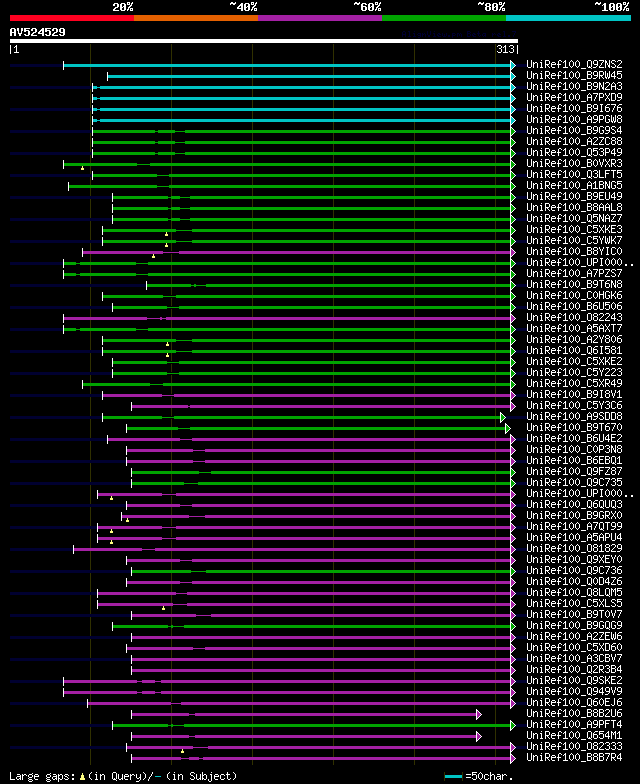Screen dimensions: 640x784
Task: Select the UniRef100_Q2R3B4 label
Action: (x=574, y=670)
